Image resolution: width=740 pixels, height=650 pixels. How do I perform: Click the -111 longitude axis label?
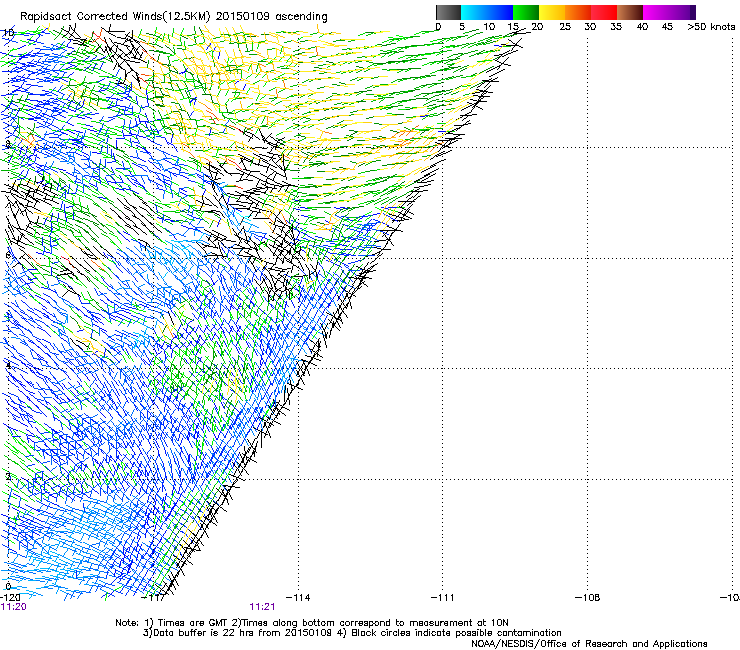(x=443, y=598)
